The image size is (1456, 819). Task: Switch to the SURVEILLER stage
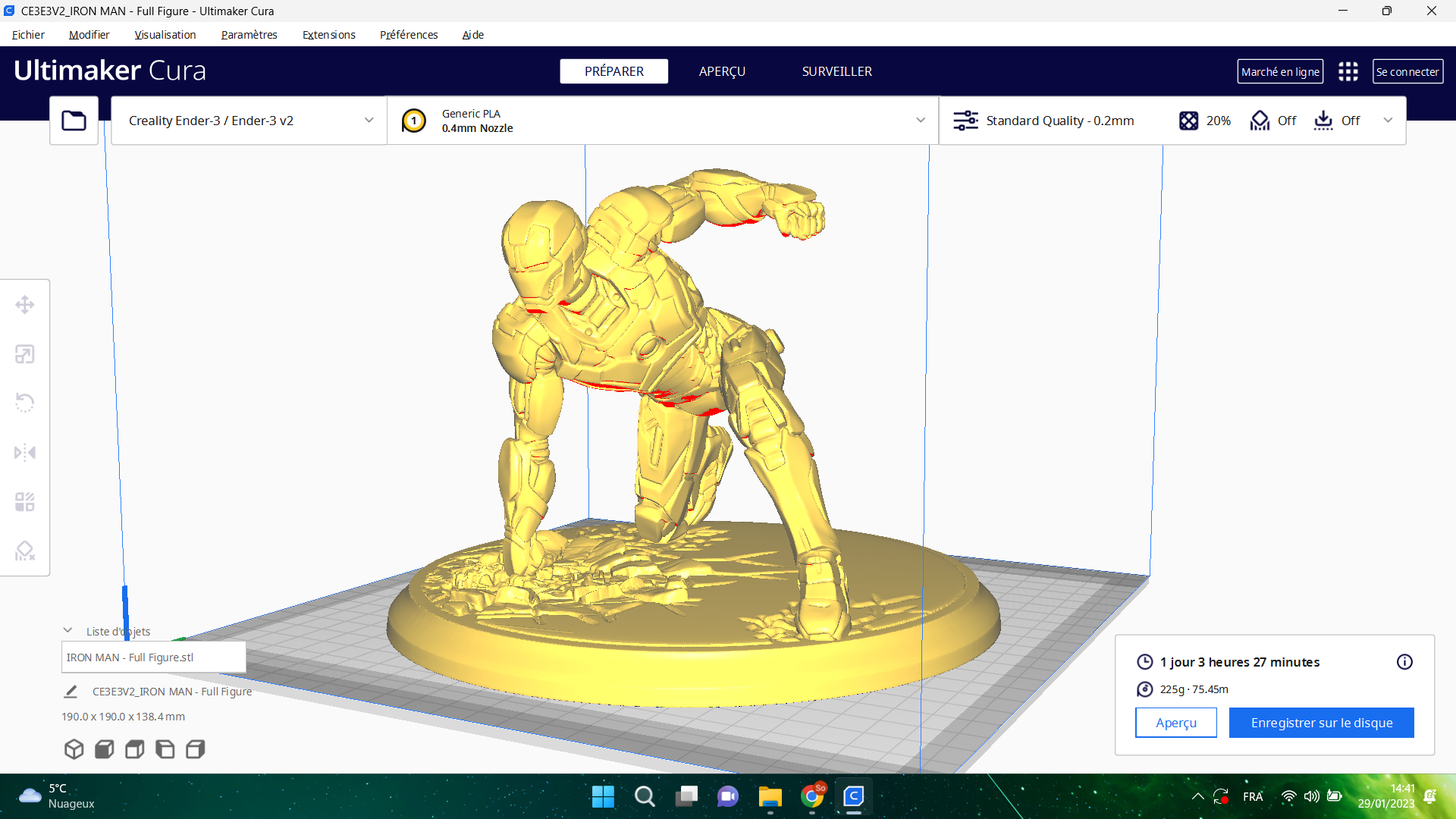point(837,71)
